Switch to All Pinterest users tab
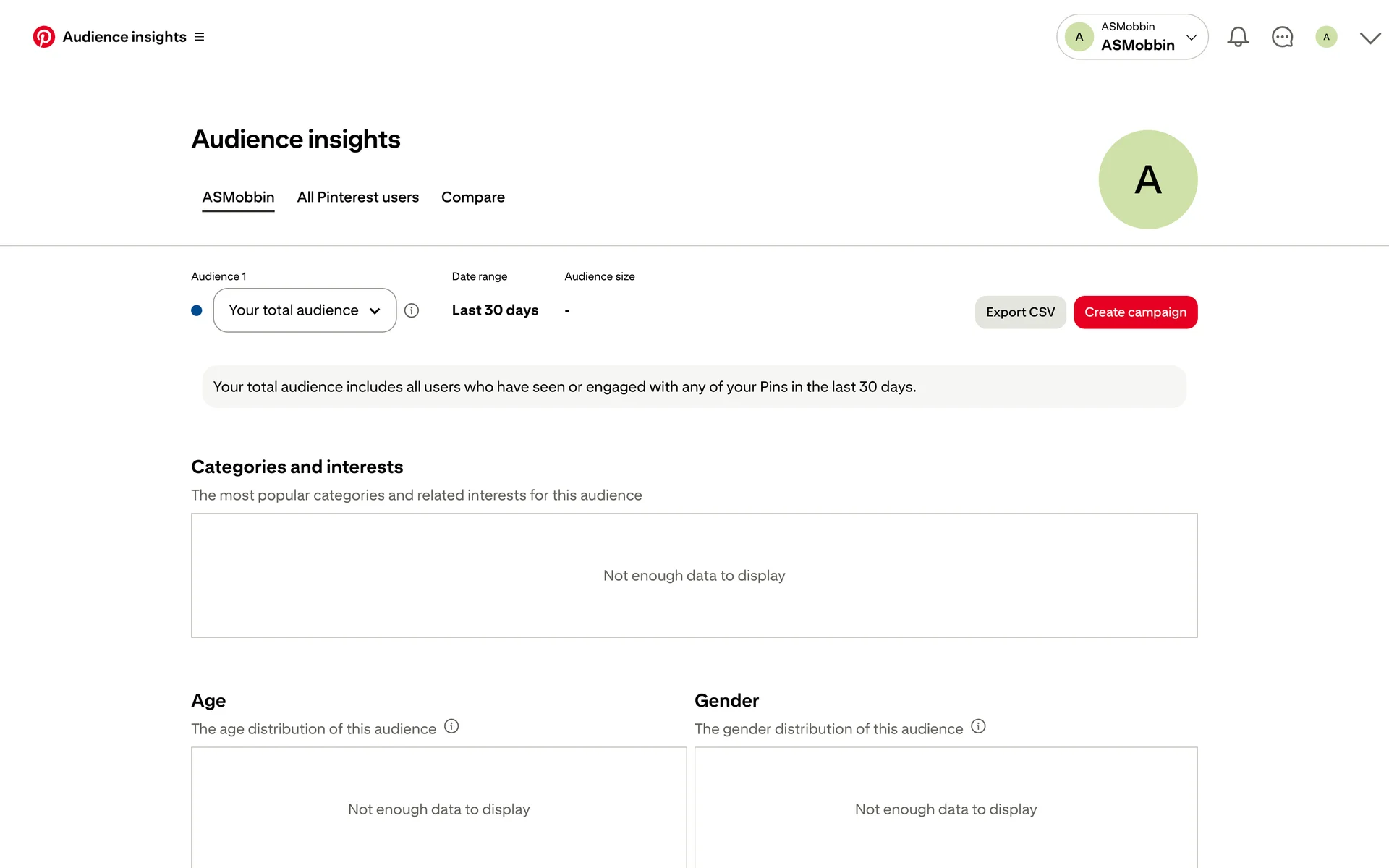1389x868 pixels. click(x=357, y=197)
